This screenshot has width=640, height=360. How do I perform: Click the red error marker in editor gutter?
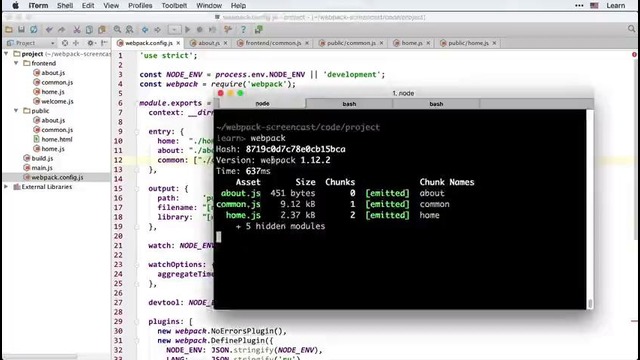[x=634, y=54]
